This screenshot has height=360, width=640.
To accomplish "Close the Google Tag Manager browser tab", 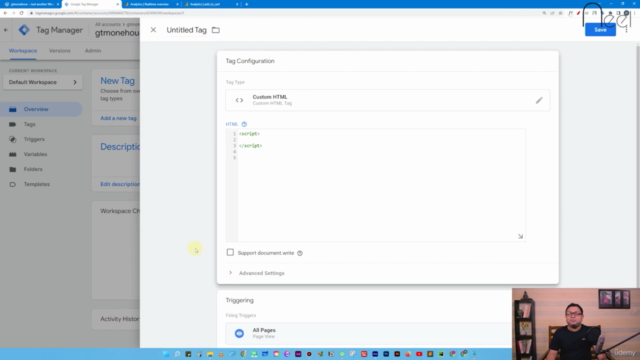I will [118, 4].
